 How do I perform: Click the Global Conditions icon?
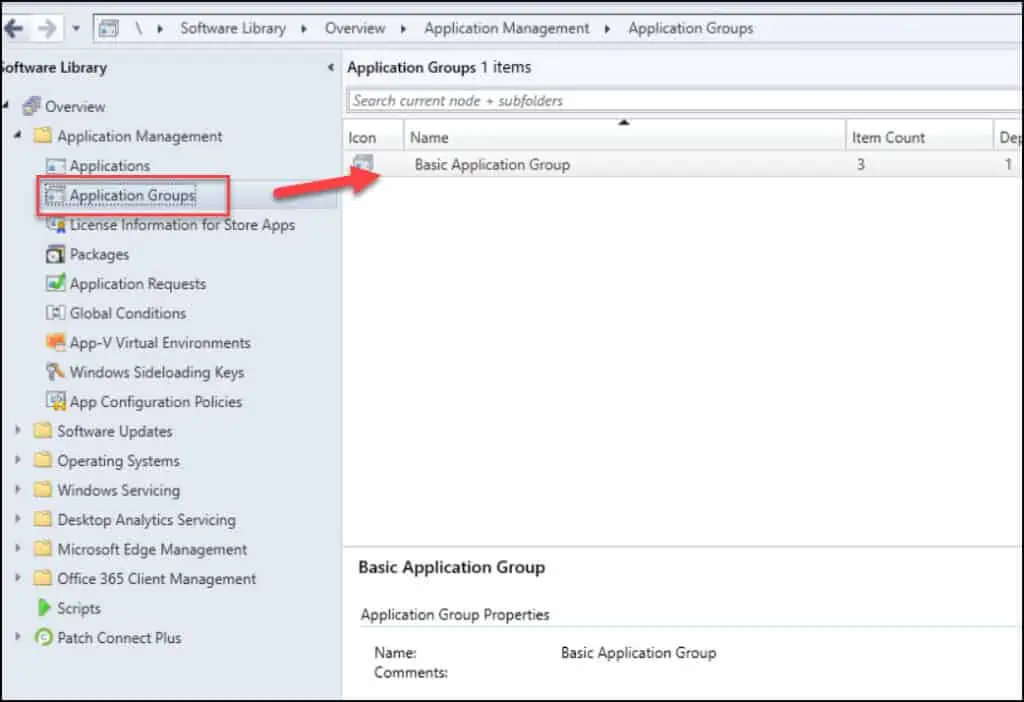(x=56, y=313)
